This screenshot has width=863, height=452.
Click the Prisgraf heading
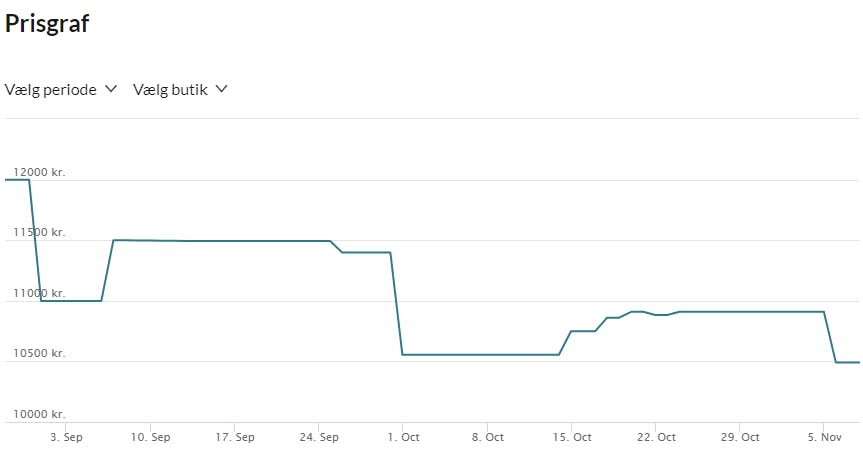47,24
